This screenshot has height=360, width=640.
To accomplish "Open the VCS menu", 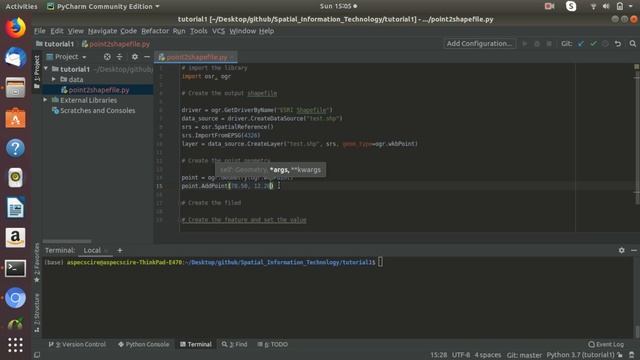I will 218,31.
